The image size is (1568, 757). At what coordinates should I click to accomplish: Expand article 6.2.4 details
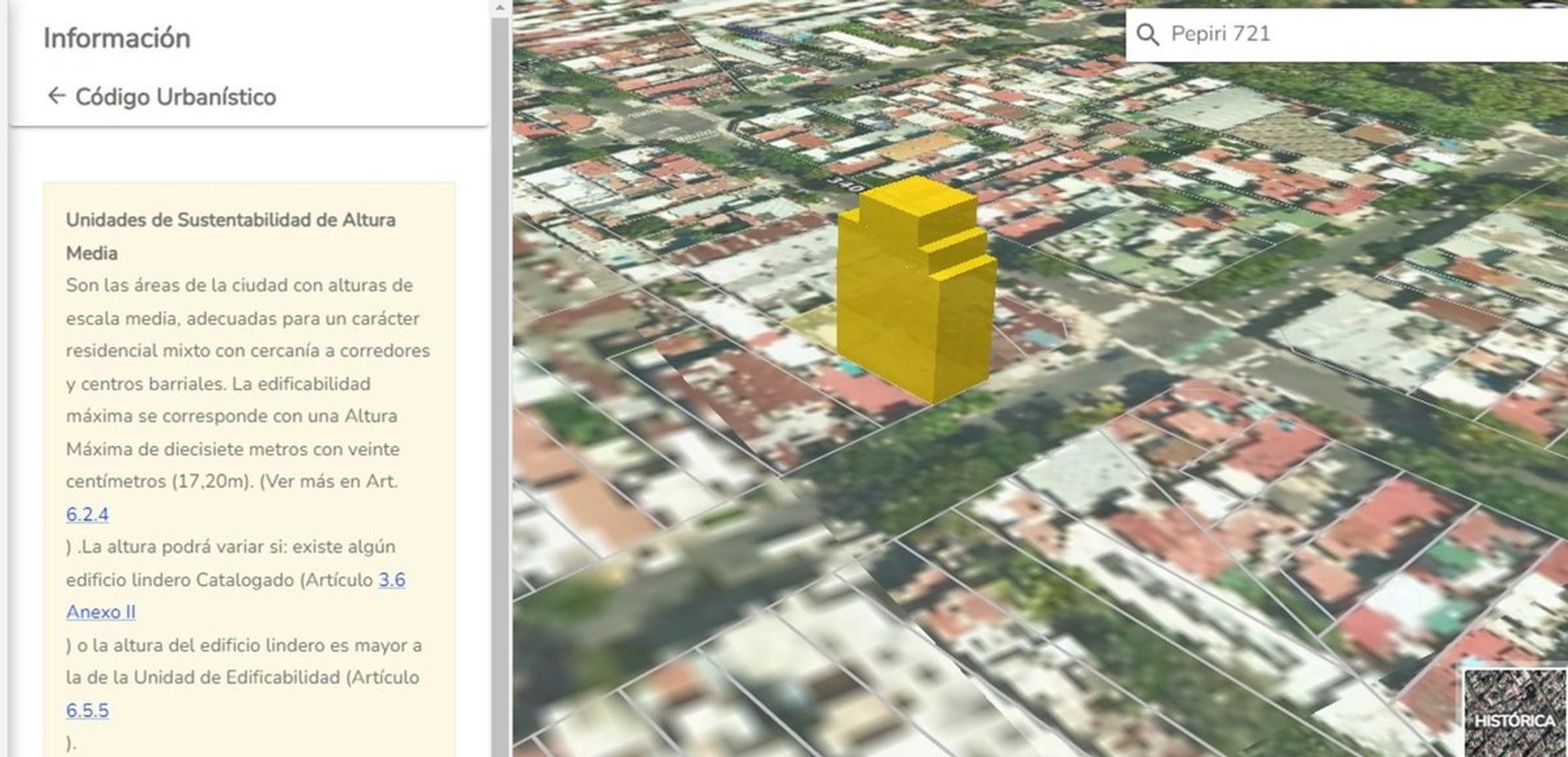[x=85, y=514]
